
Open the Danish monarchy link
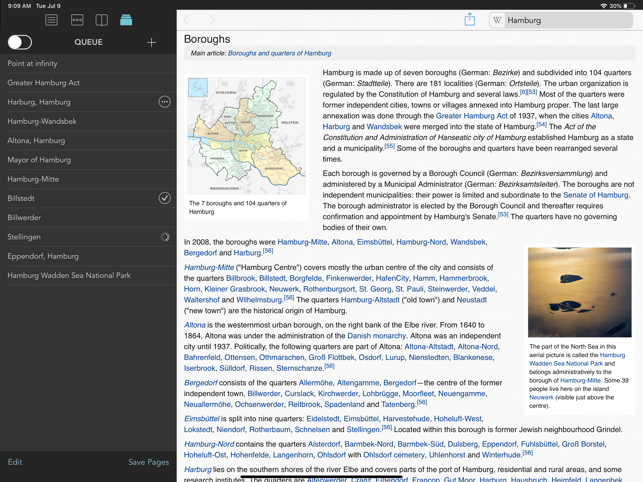click(376, 336)
